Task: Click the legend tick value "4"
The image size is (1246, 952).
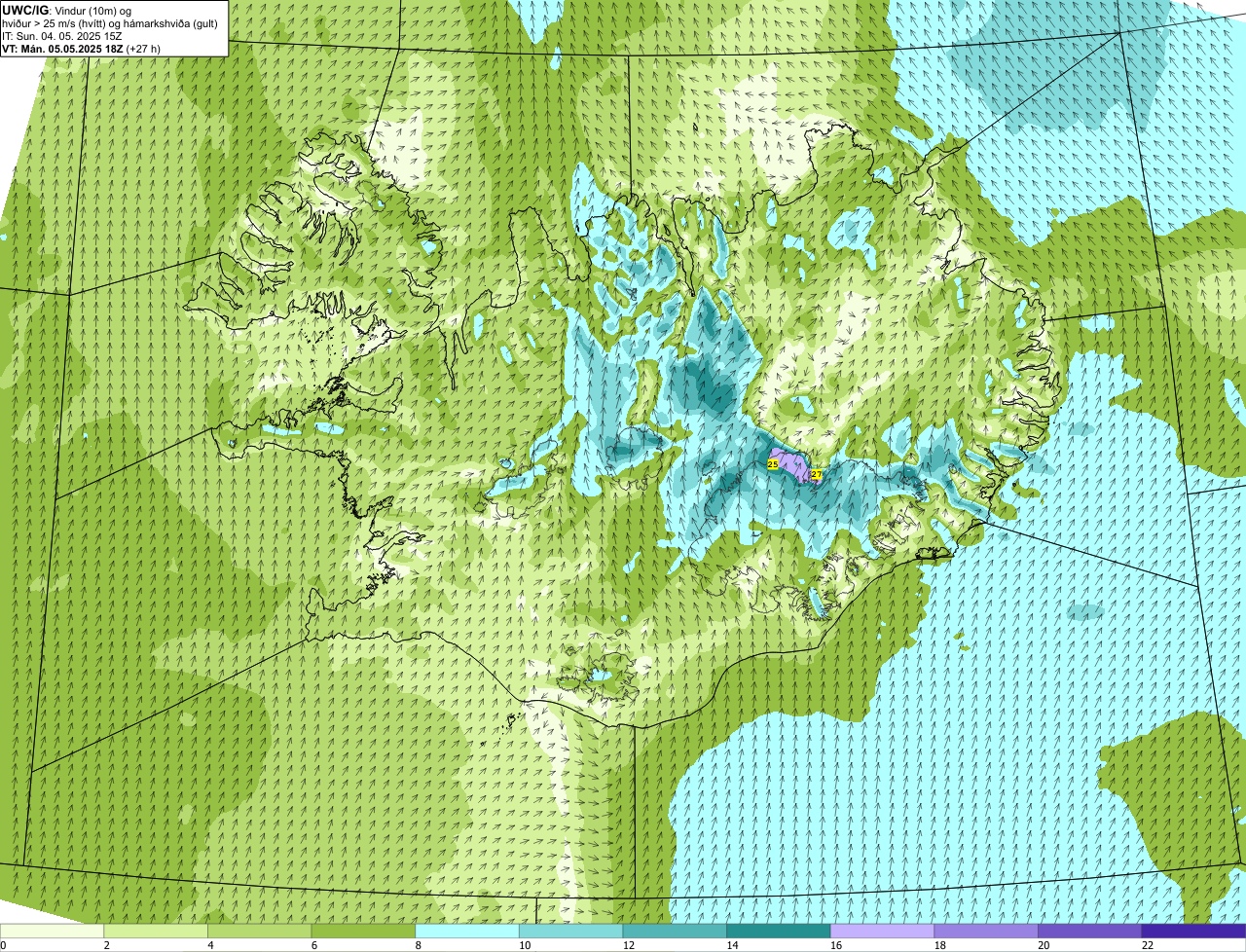Action: click(x=210, y=945)
